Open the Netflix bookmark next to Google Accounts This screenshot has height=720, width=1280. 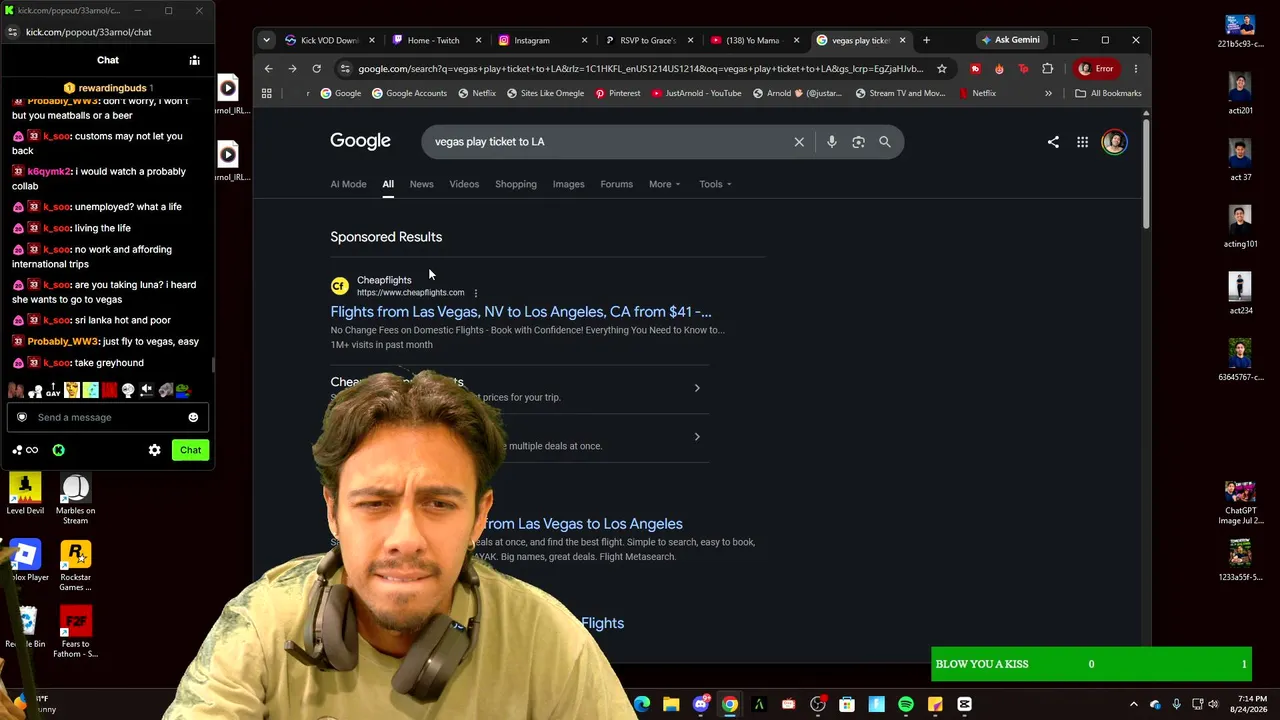click(476, 93)
